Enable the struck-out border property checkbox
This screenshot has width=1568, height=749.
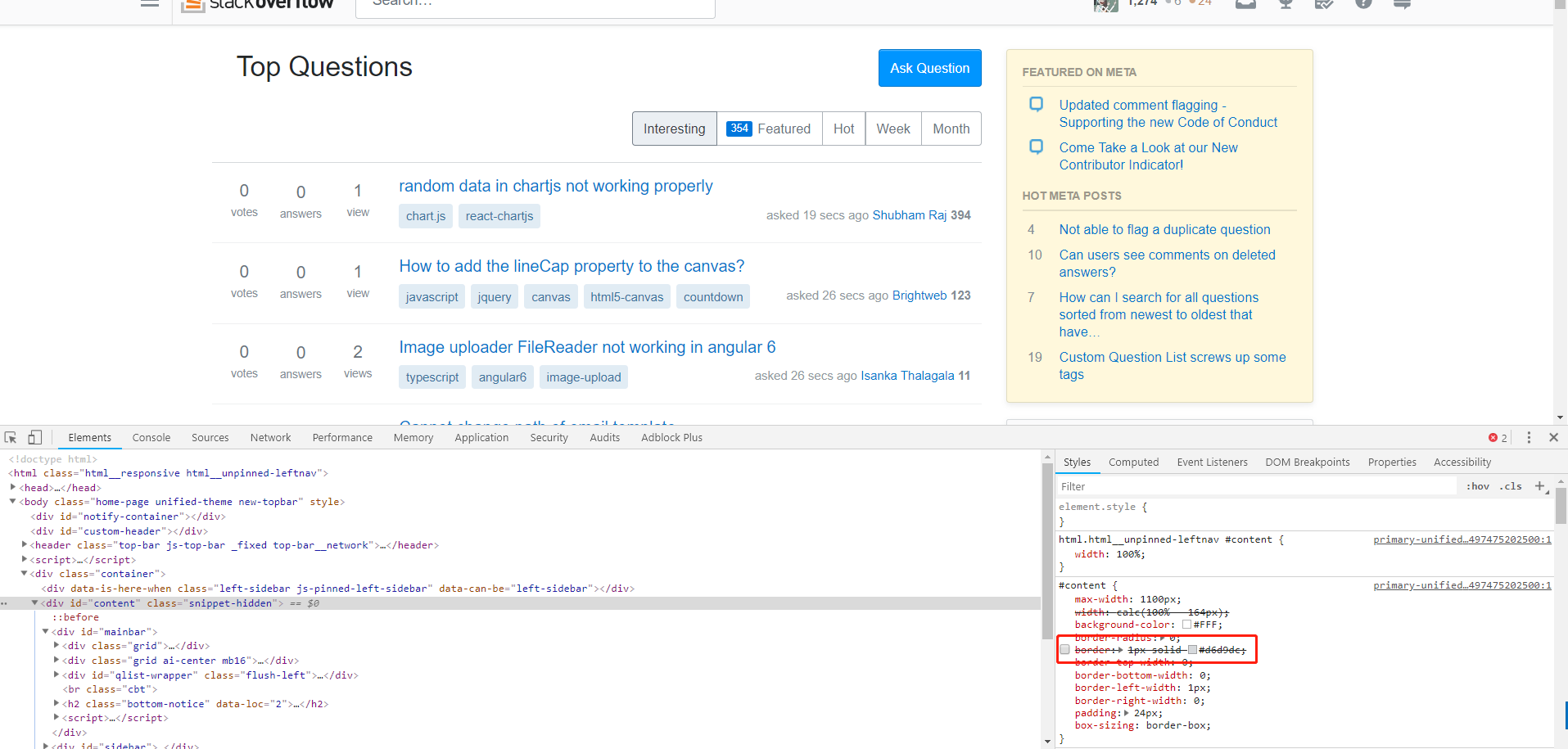[1064, 650]
